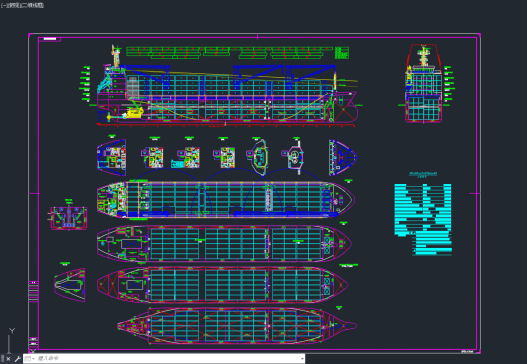Open the view name viewport control

(13, 5)
